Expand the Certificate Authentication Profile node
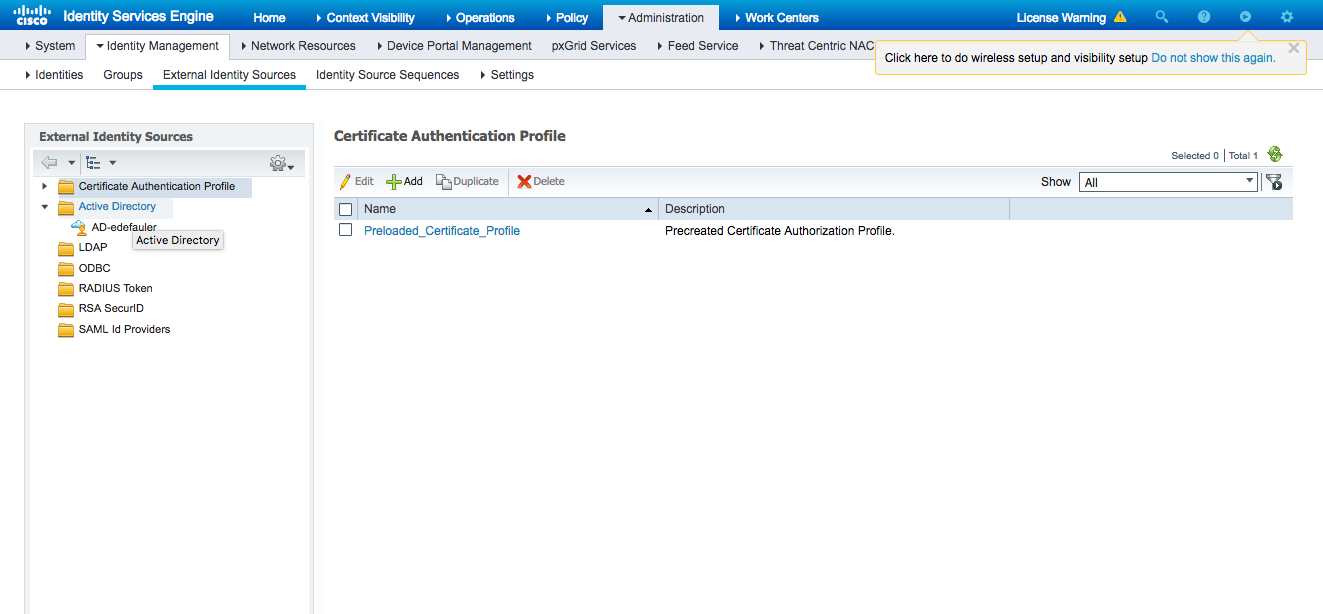 click(44, 186)
